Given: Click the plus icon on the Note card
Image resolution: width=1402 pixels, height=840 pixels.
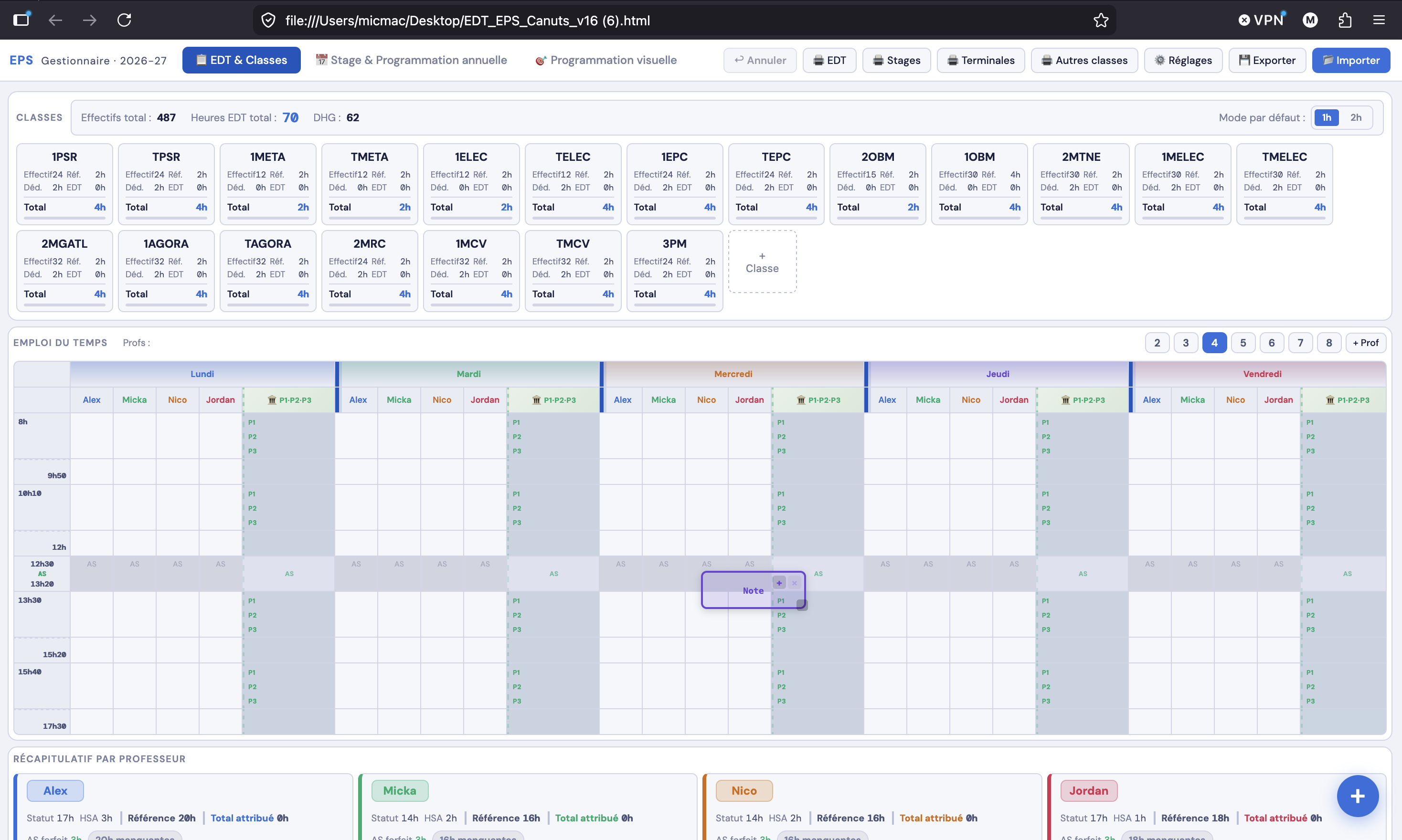Looking at the screenshot, I should click(779, 582).
